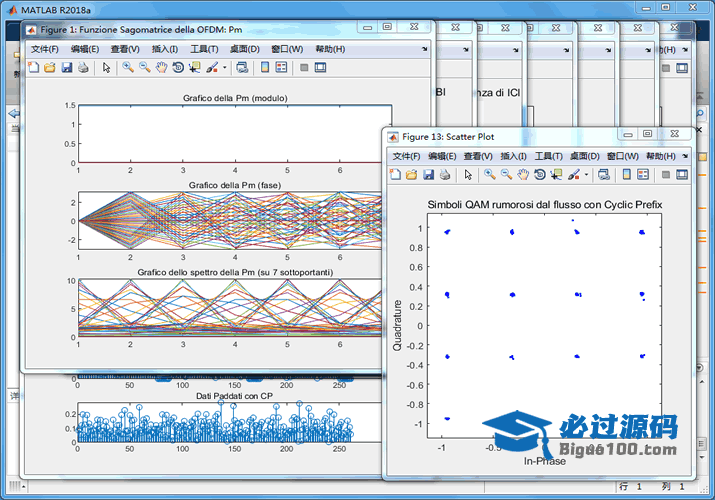Click Link Plot icon in Figure 13 toolbar
Viewport: 715px width, 500px height.
click(x=603, y=175)
